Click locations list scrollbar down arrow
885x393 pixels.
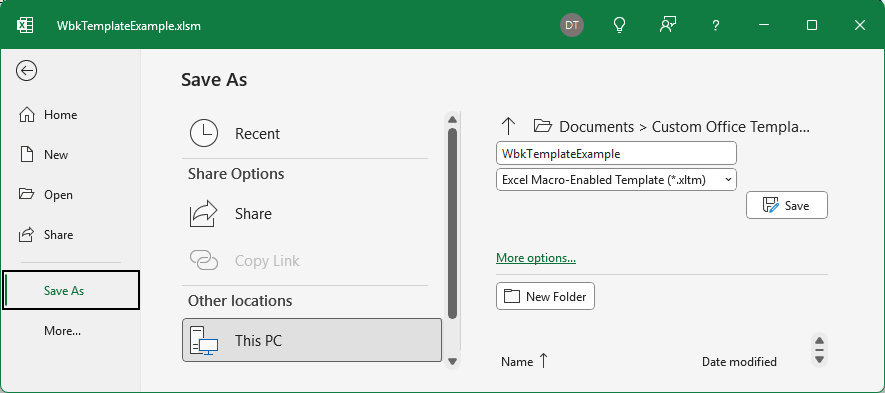(x=452, y=361)
